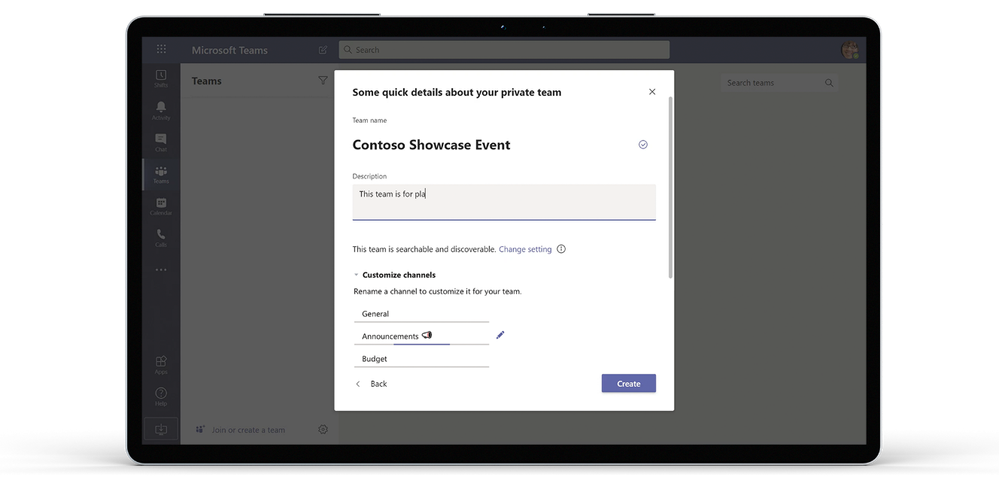Go Back to previous dialog step
The width and height of the screenshot is (999, 487).
click(x=371, y=384)
